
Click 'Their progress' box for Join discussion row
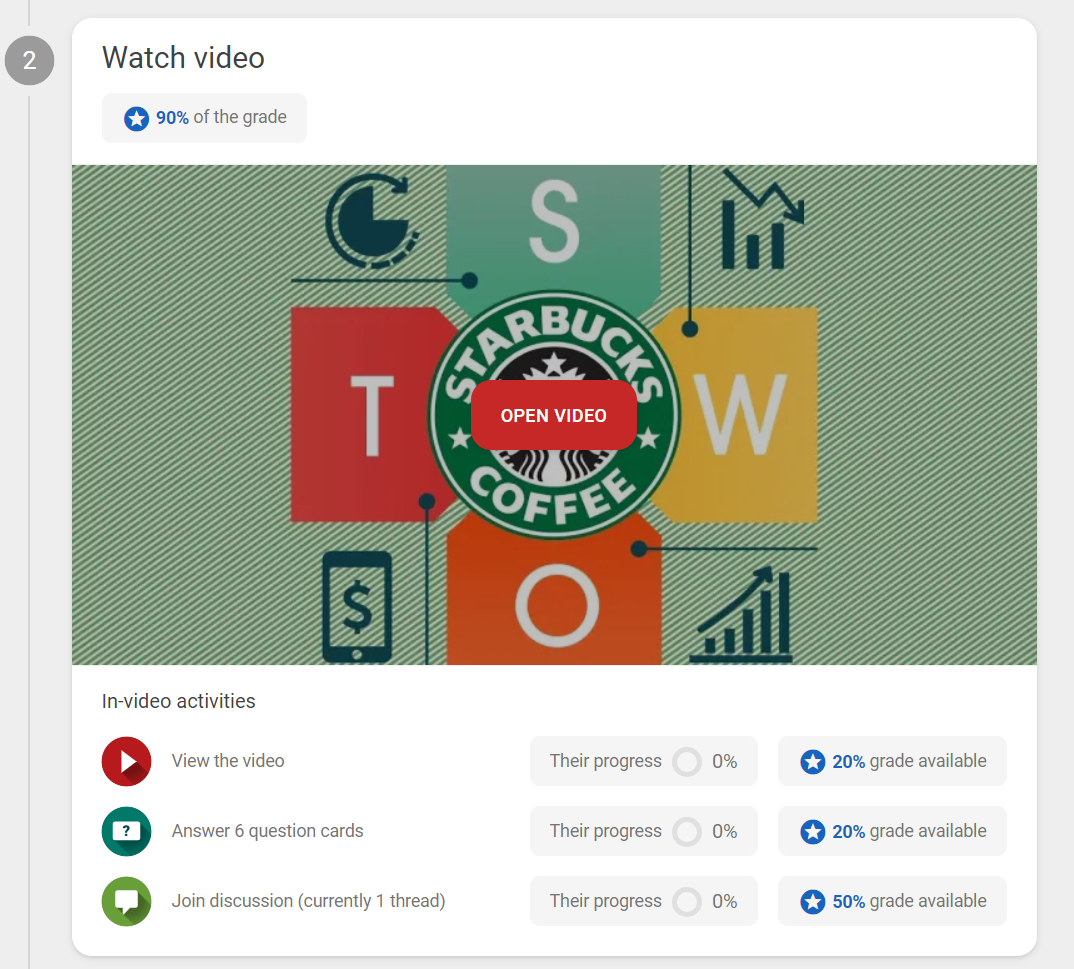[644, 901]
